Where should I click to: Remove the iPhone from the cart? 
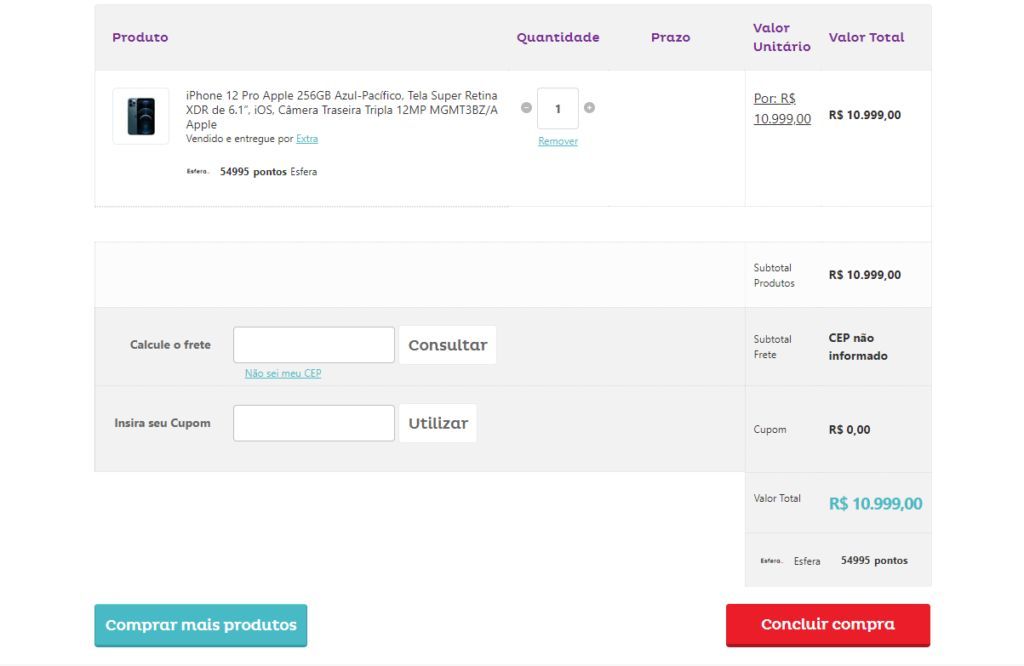coord(558,141)
